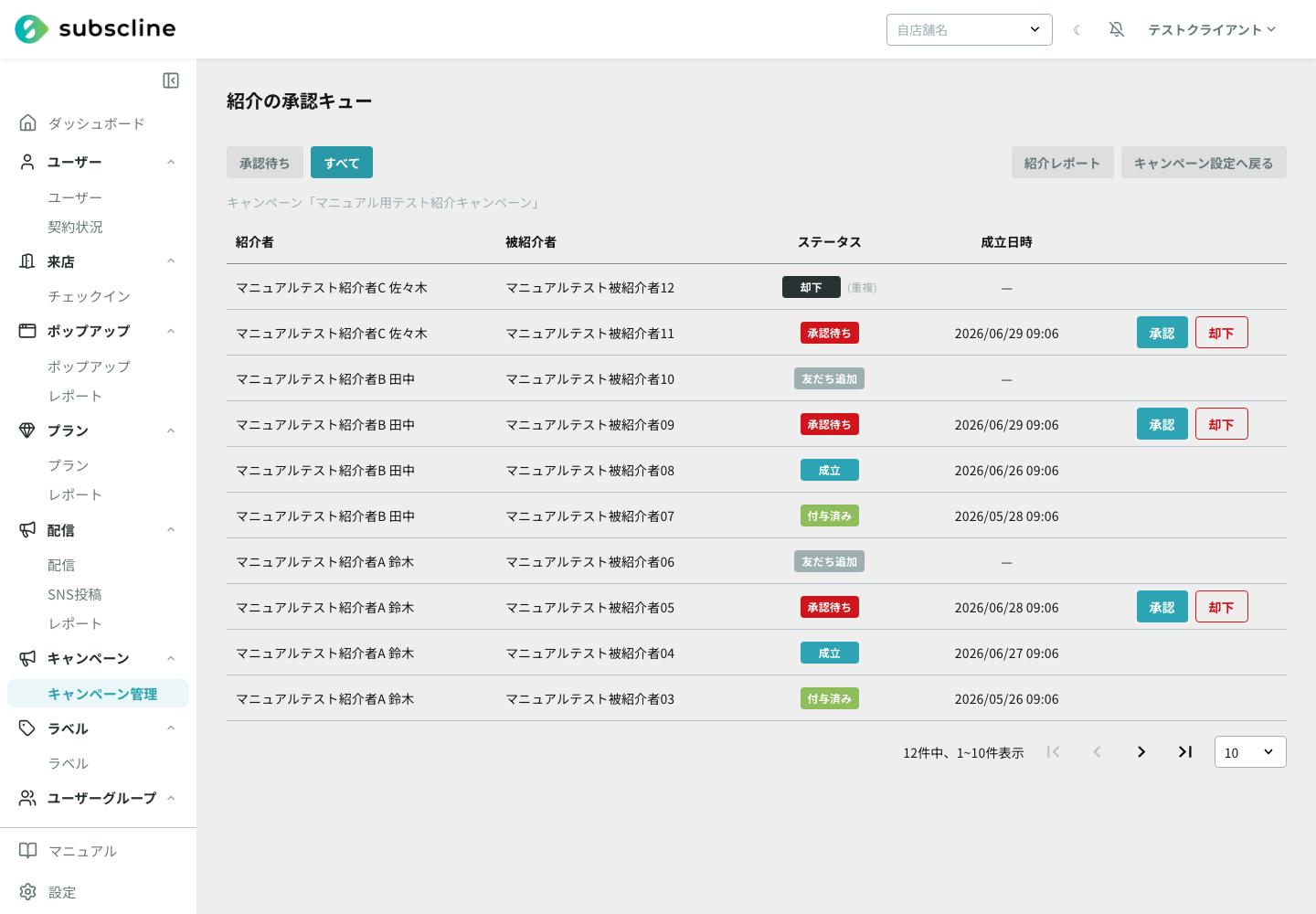Open the 紹介レポート button
The width and height of the screenshot is (1316, 914).
point(1063,163)
